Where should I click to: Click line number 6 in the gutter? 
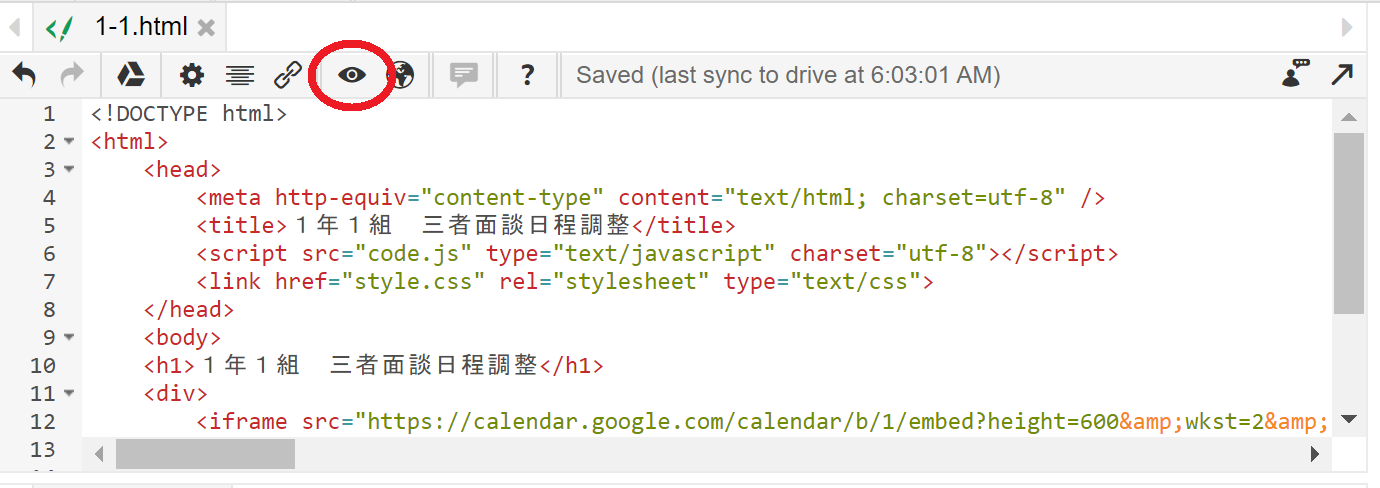click(50, 254)
